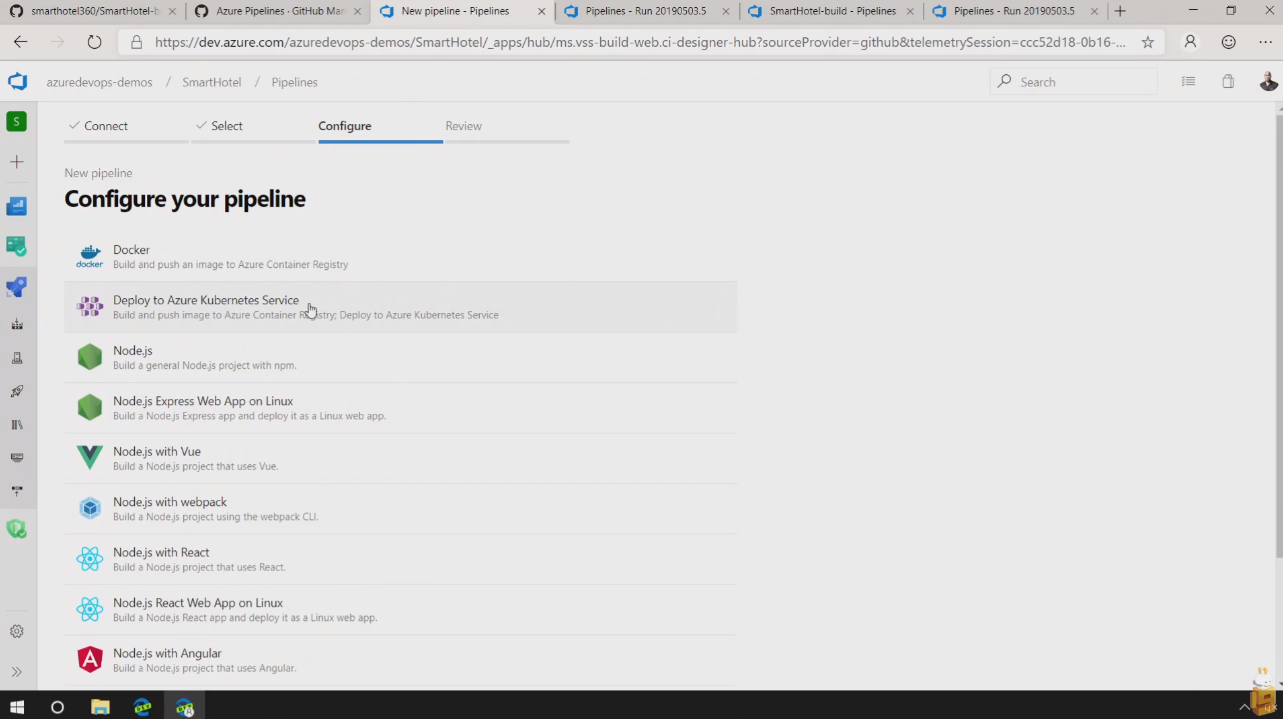Image resolution: width=1283 pixels, height=719 pixels.
Task: Open Project settings gear icon
Action: point(16,632)
